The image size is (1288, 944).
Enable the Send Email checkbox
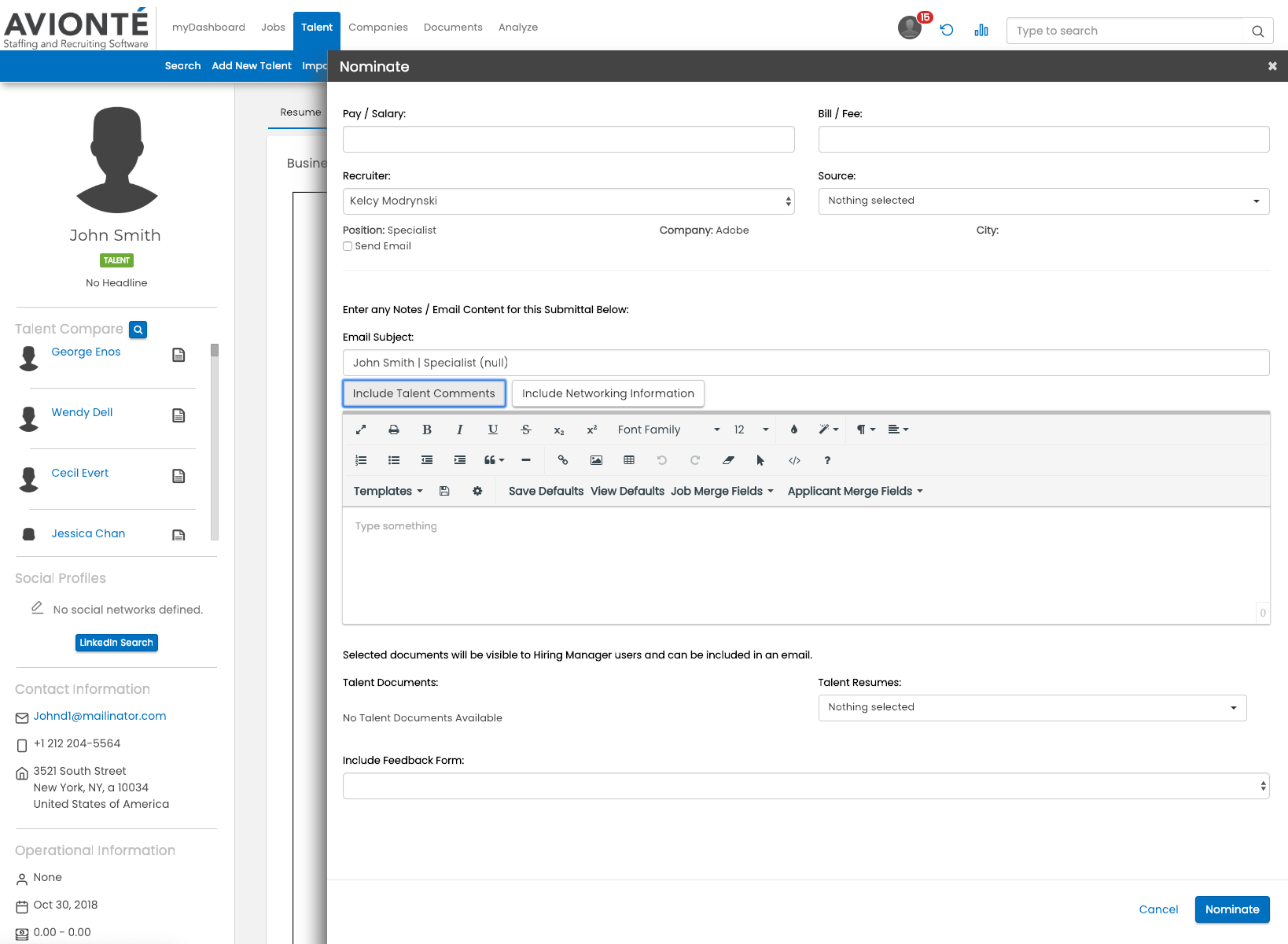click(348, 246)
